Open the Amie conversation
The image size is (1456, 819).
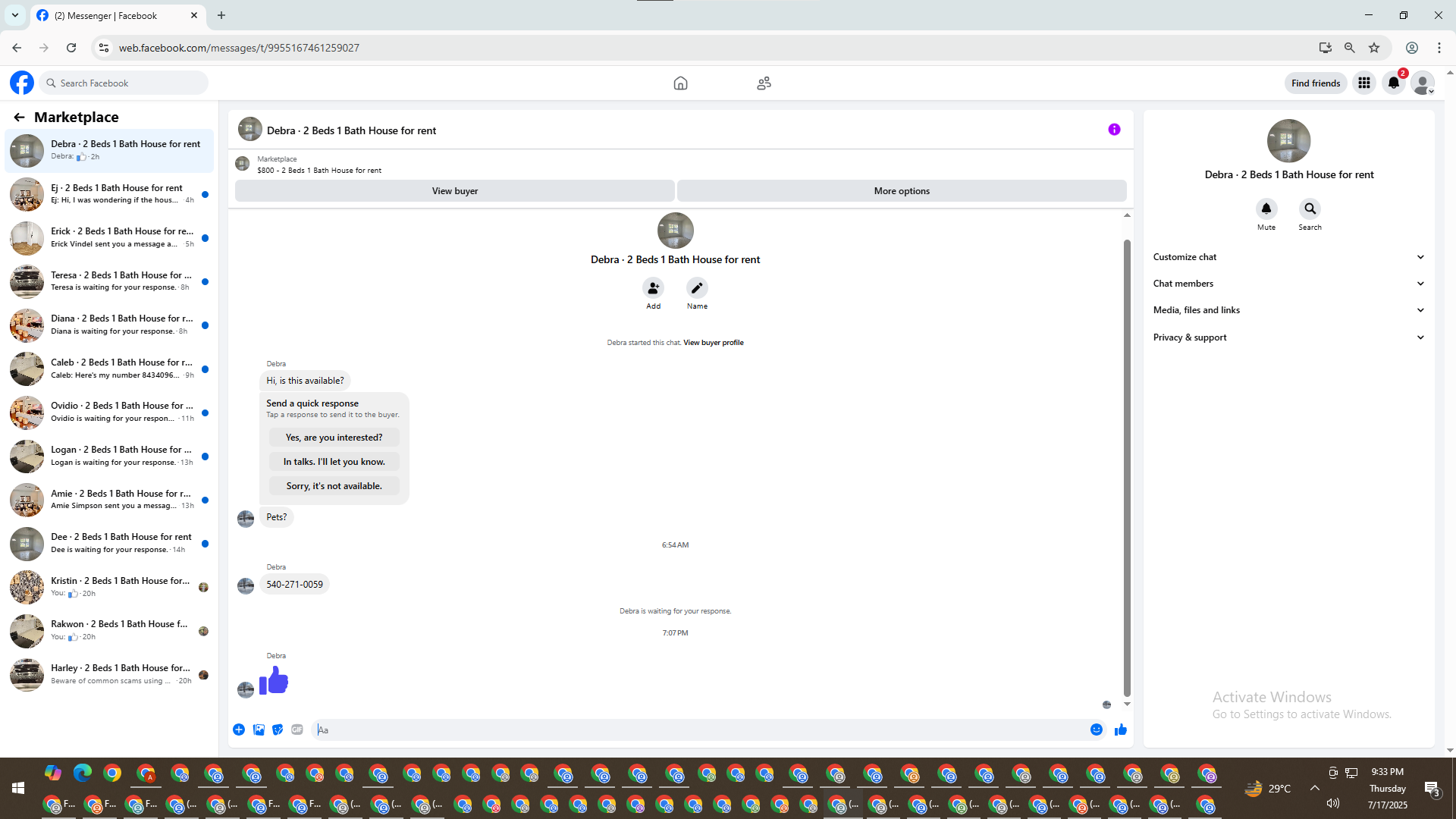111,500
